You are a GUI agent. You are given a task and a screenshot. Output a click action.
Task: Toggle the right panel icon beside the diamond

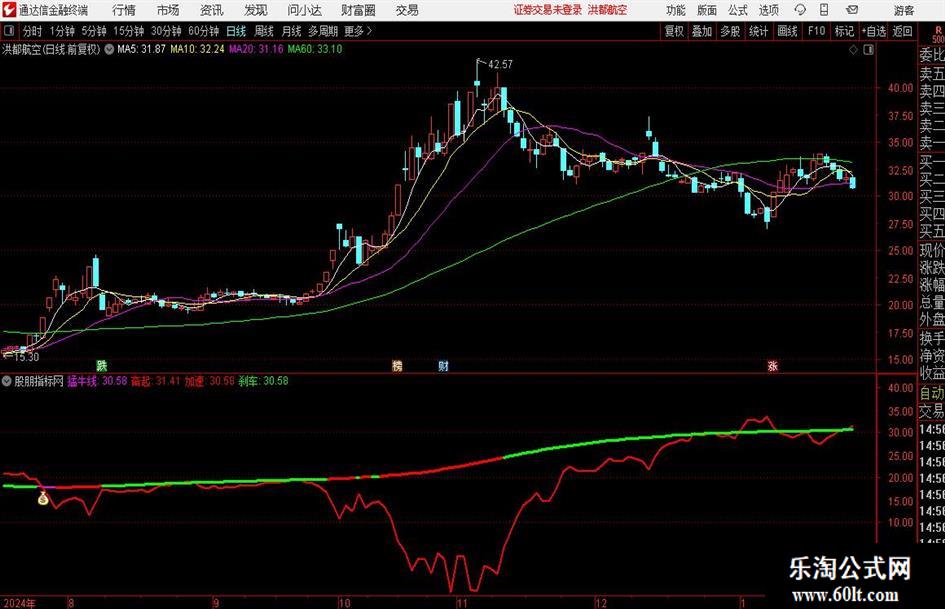pos(868,50)
